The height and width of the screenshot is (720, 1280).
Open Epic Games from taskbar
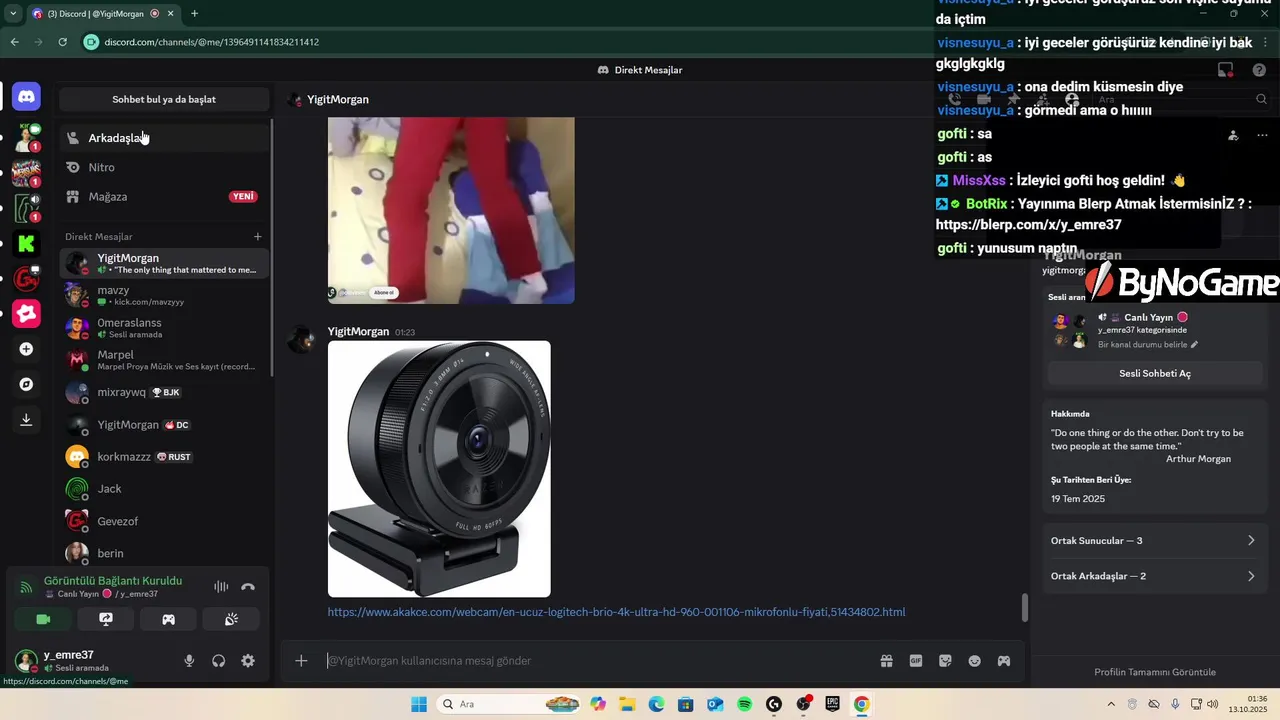click(x=832, y=704)
